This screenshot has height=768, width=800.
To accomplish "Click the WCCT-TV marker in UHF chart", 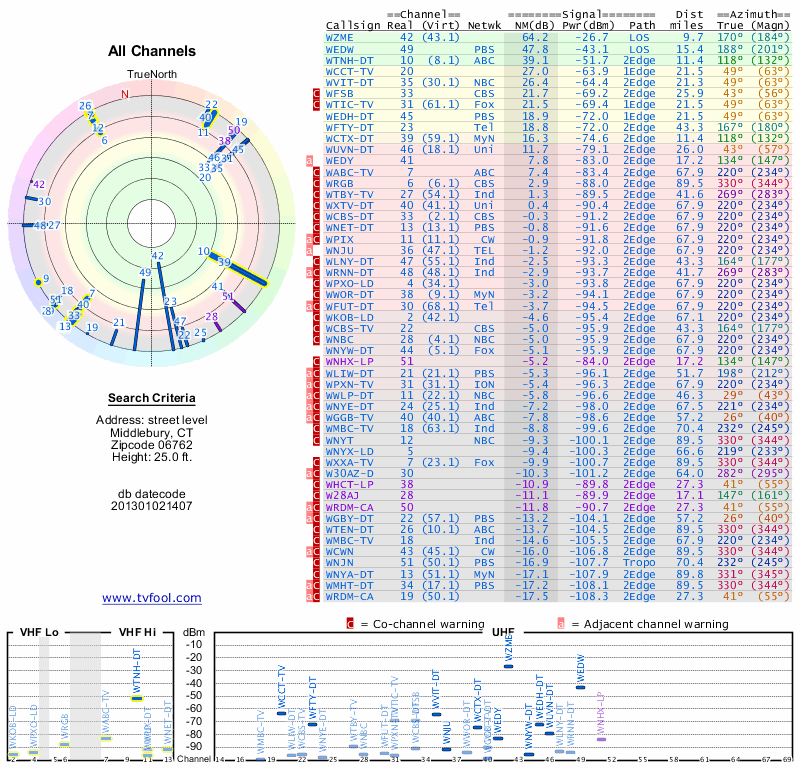I will point(281,713).
